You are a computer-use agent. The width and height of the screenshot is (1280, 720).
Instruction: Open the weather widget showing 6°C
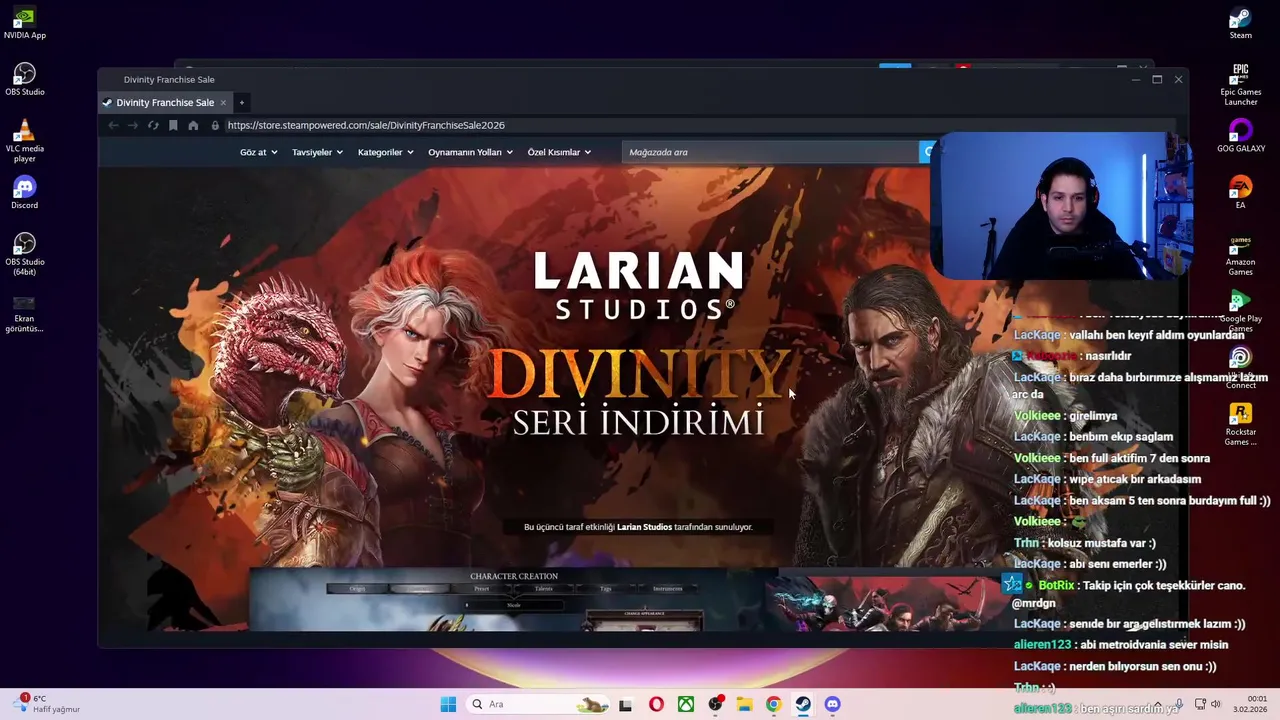[x=47, y=704]
